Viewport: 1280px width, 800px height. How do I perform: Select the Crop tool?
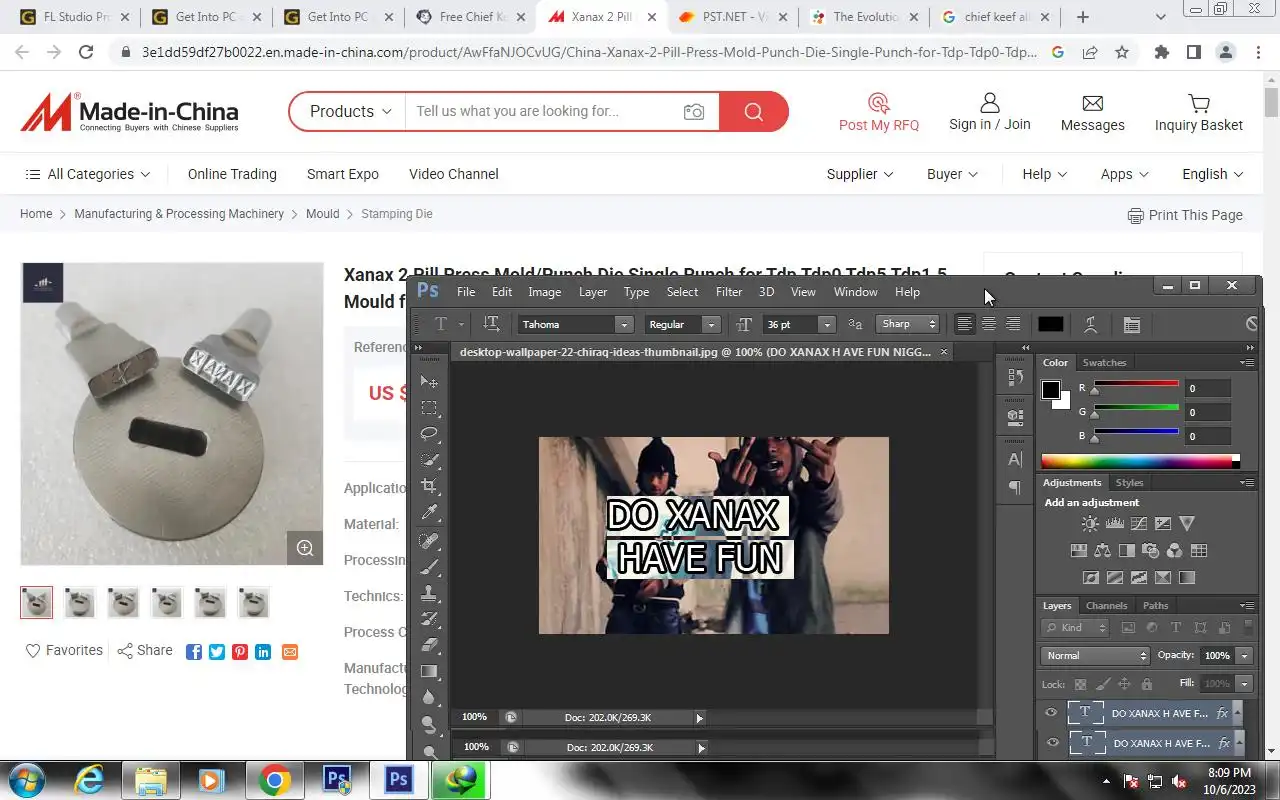point(429,486)
